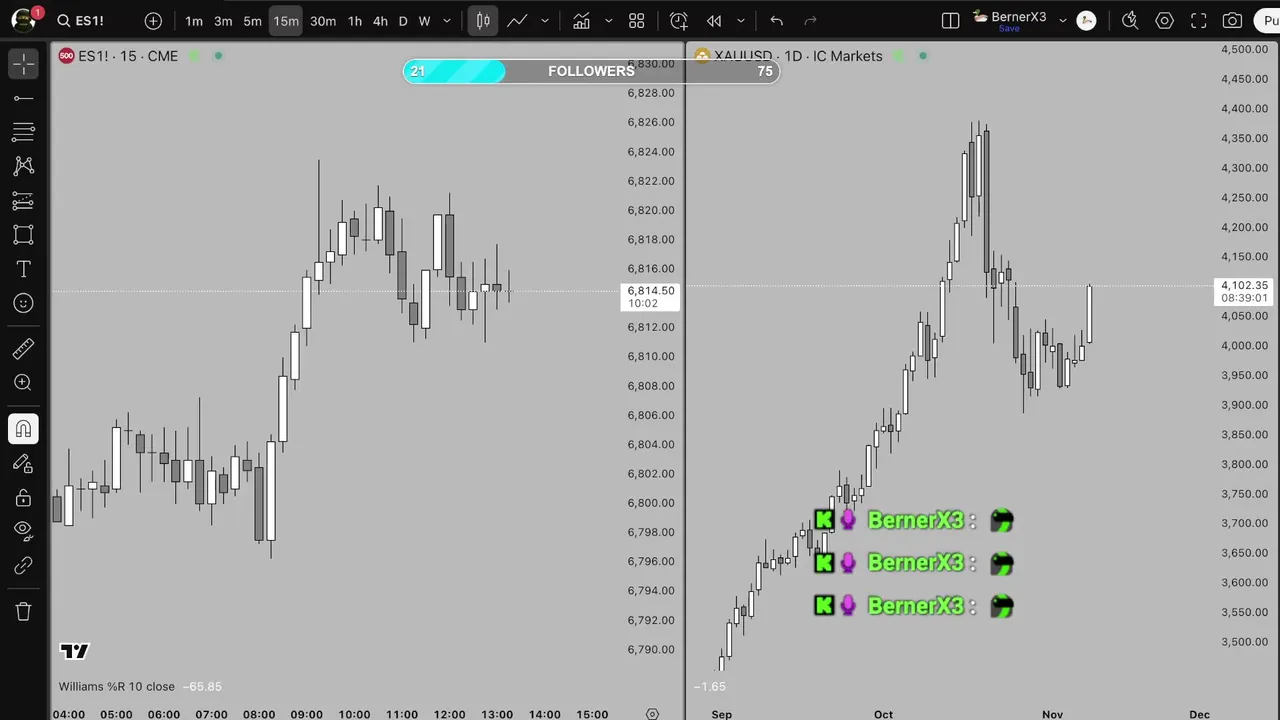This screenshot has width=1280, height=720.
Task: Remove objects with trash icon
Action: pos(23,611)
